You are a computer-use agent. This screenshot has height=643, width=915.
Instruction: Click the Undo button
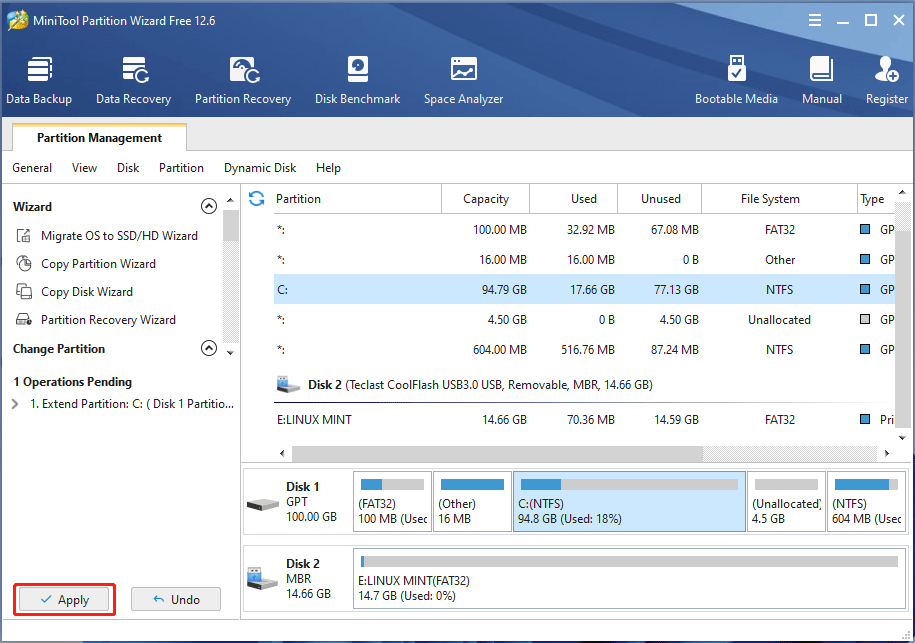click(x=176, y=599)
